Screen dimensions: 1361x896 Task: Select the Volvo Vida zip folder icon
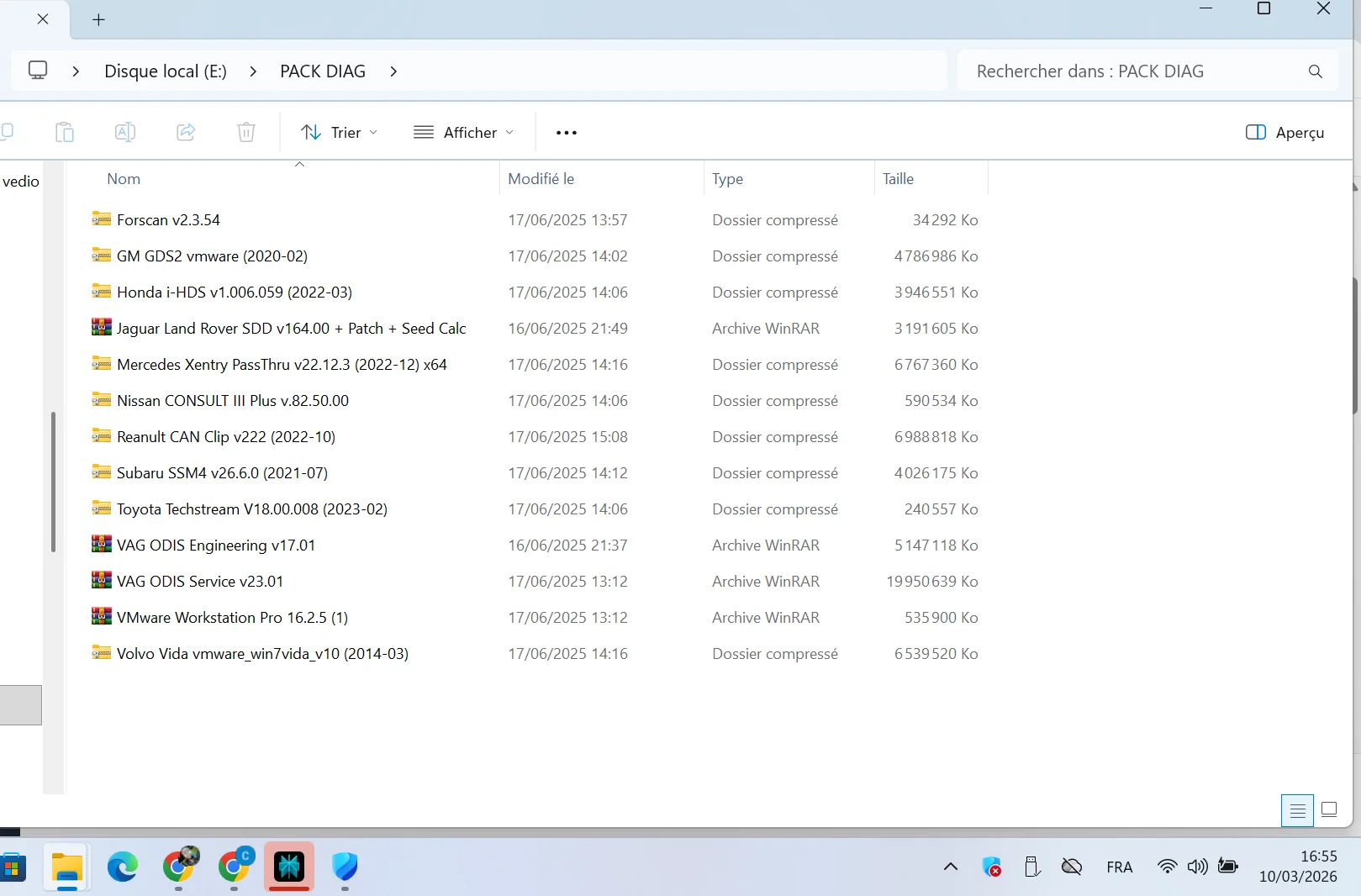click(102, 653)
